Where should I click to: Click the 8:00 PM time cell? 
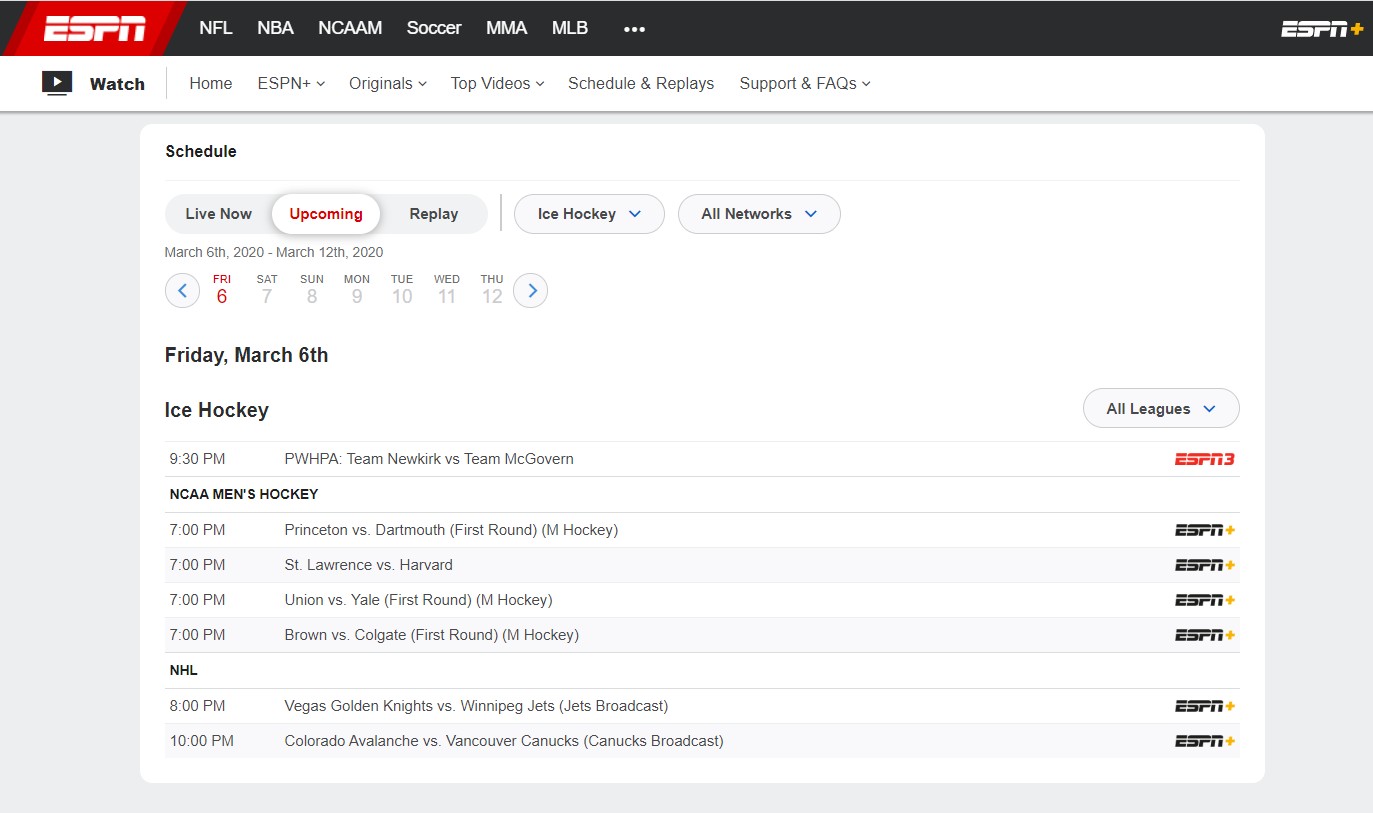[197, 706]
